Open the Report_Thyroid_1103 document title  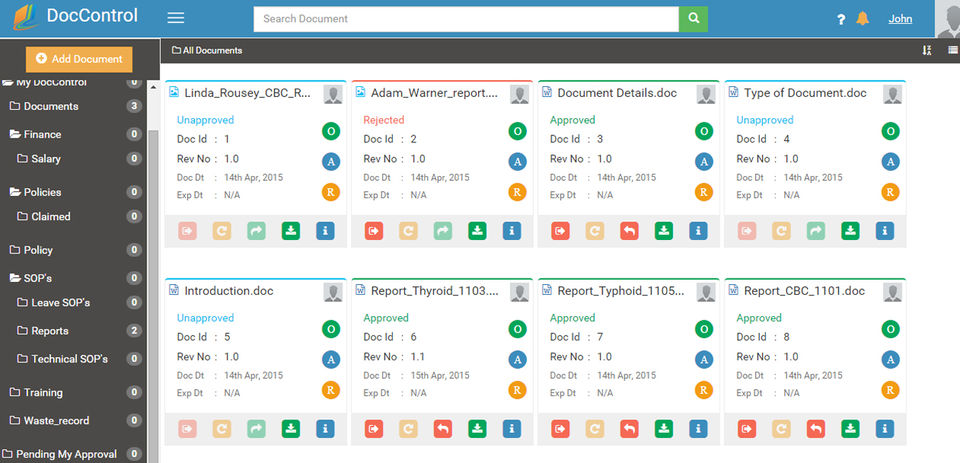pos(435,291)
